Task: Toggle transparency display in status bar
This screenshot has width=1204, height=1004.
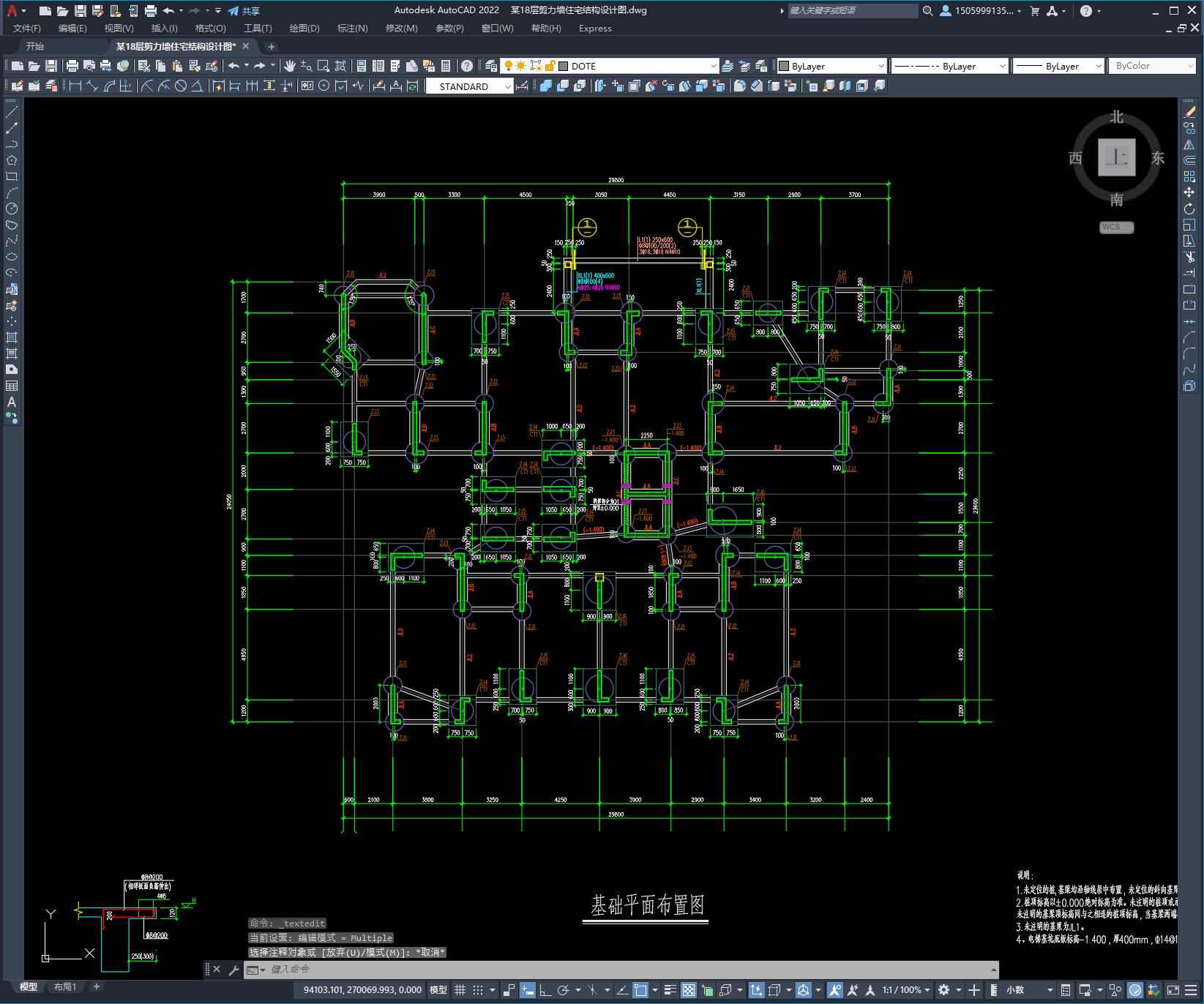Action: click(689, 990)
